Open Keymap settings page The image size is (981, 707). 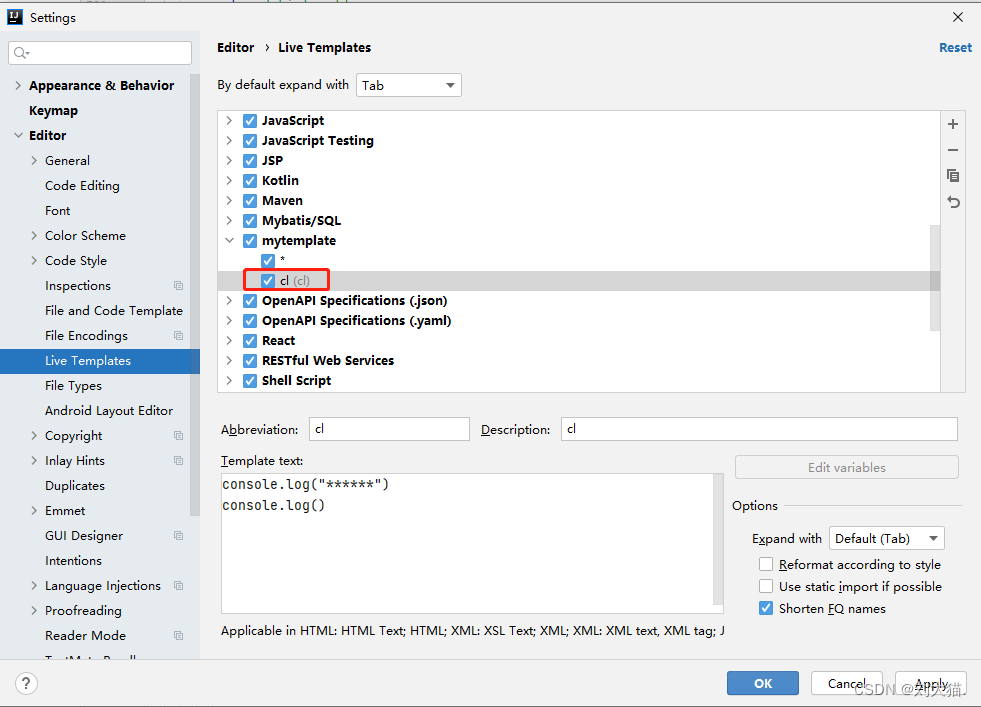coord(53,111)
